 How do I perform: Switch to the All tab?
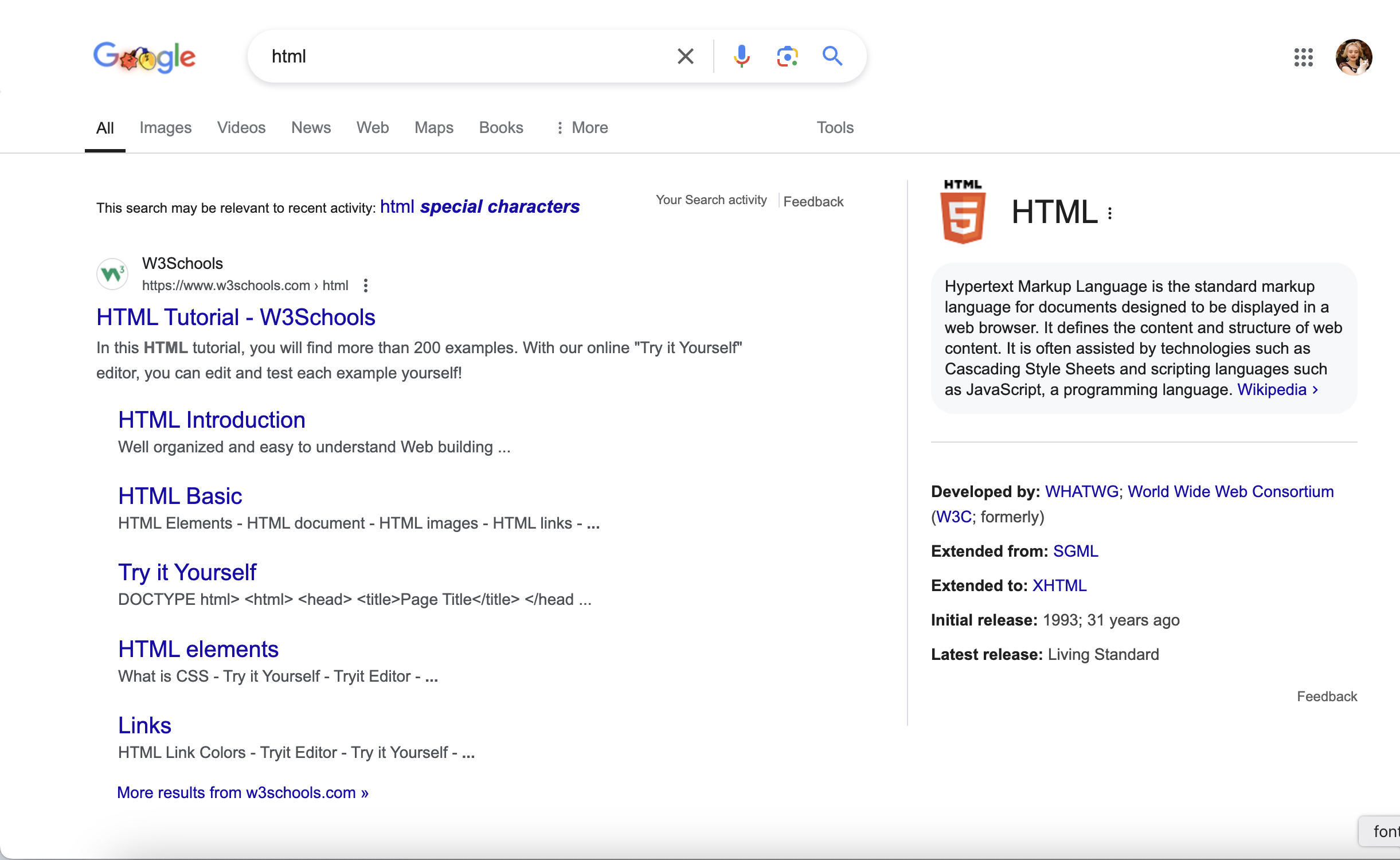[x=105, y=128]
